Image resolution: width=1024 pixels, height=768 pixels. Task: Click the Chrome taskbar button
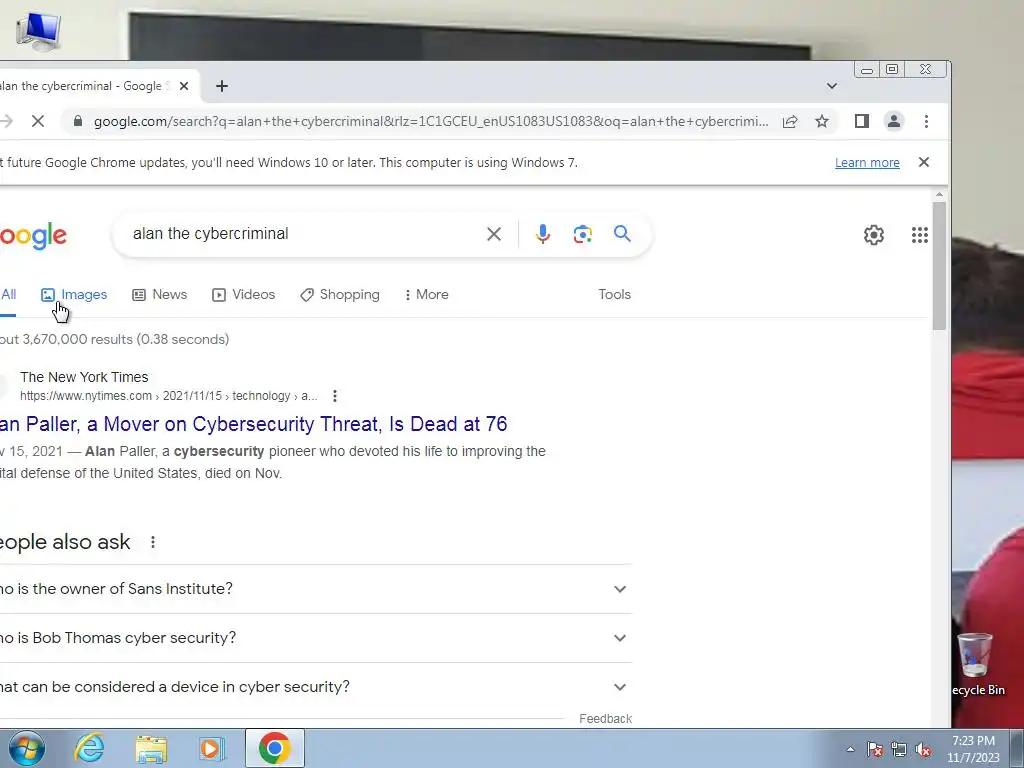[274, 748]
